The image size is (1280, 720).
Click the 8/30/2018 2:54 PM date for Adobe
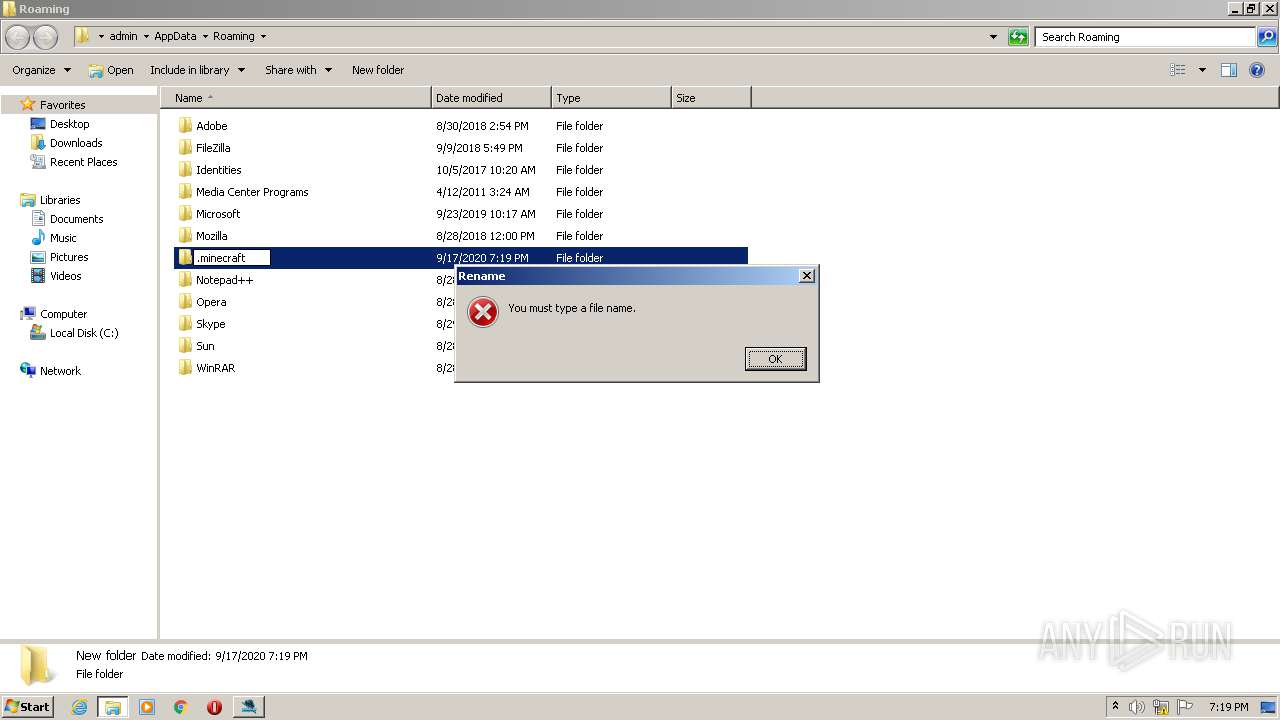point(482,126)
